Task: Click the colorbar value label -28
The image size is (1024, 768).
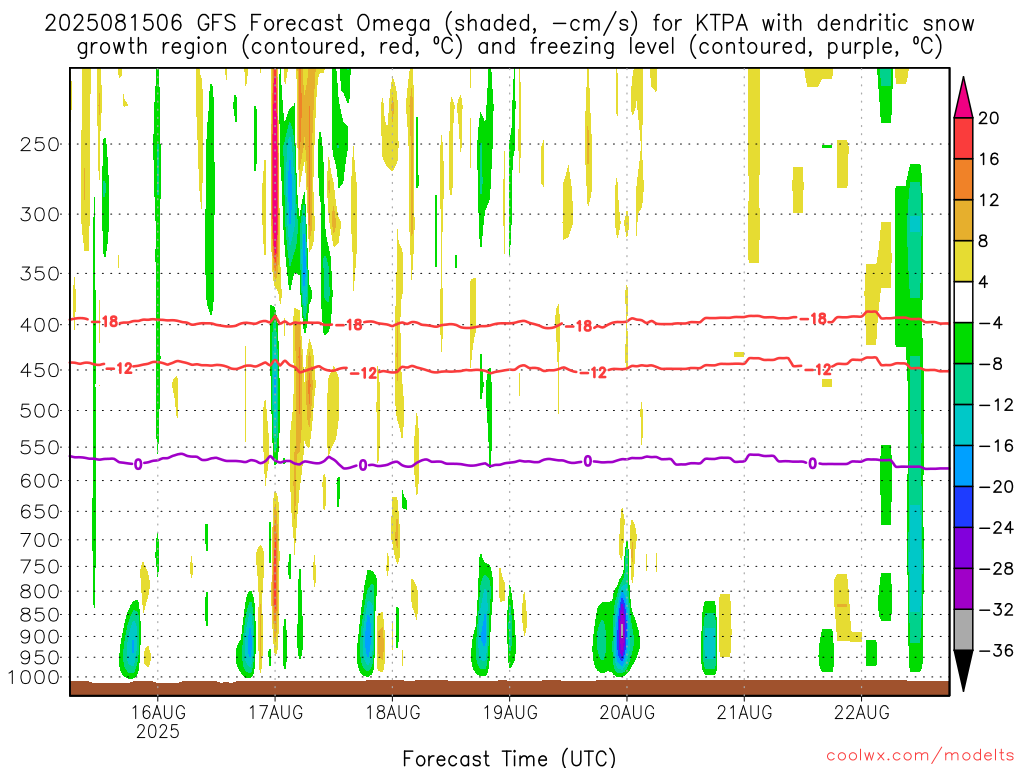Action: [x=996, y=569]
